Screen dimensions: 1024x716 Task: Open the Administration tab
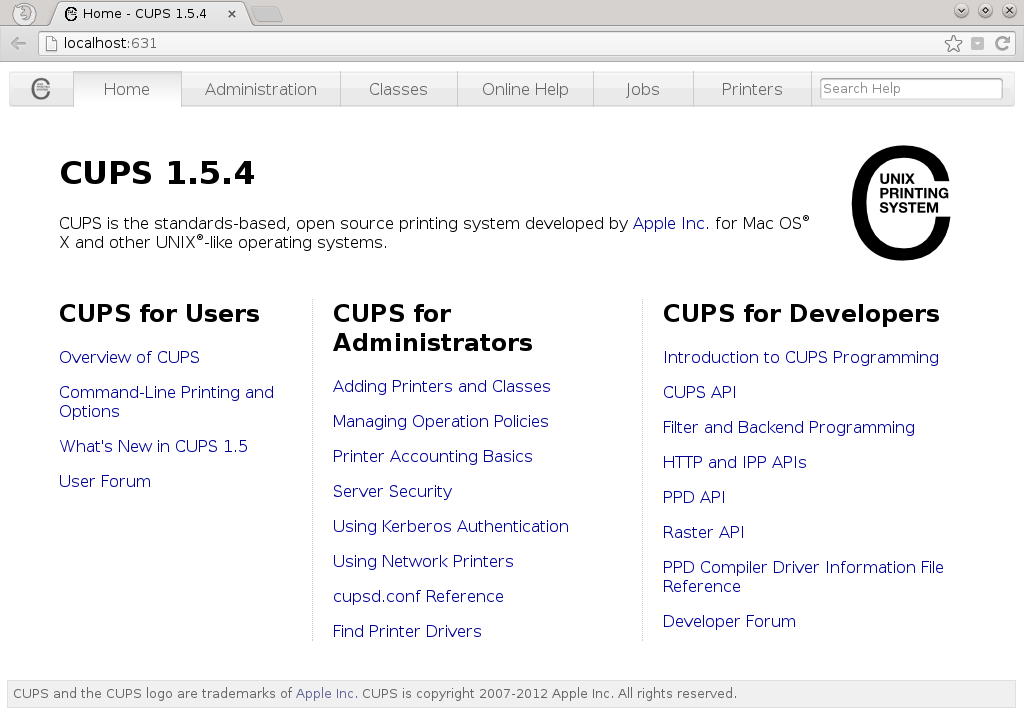pos(261,89)
